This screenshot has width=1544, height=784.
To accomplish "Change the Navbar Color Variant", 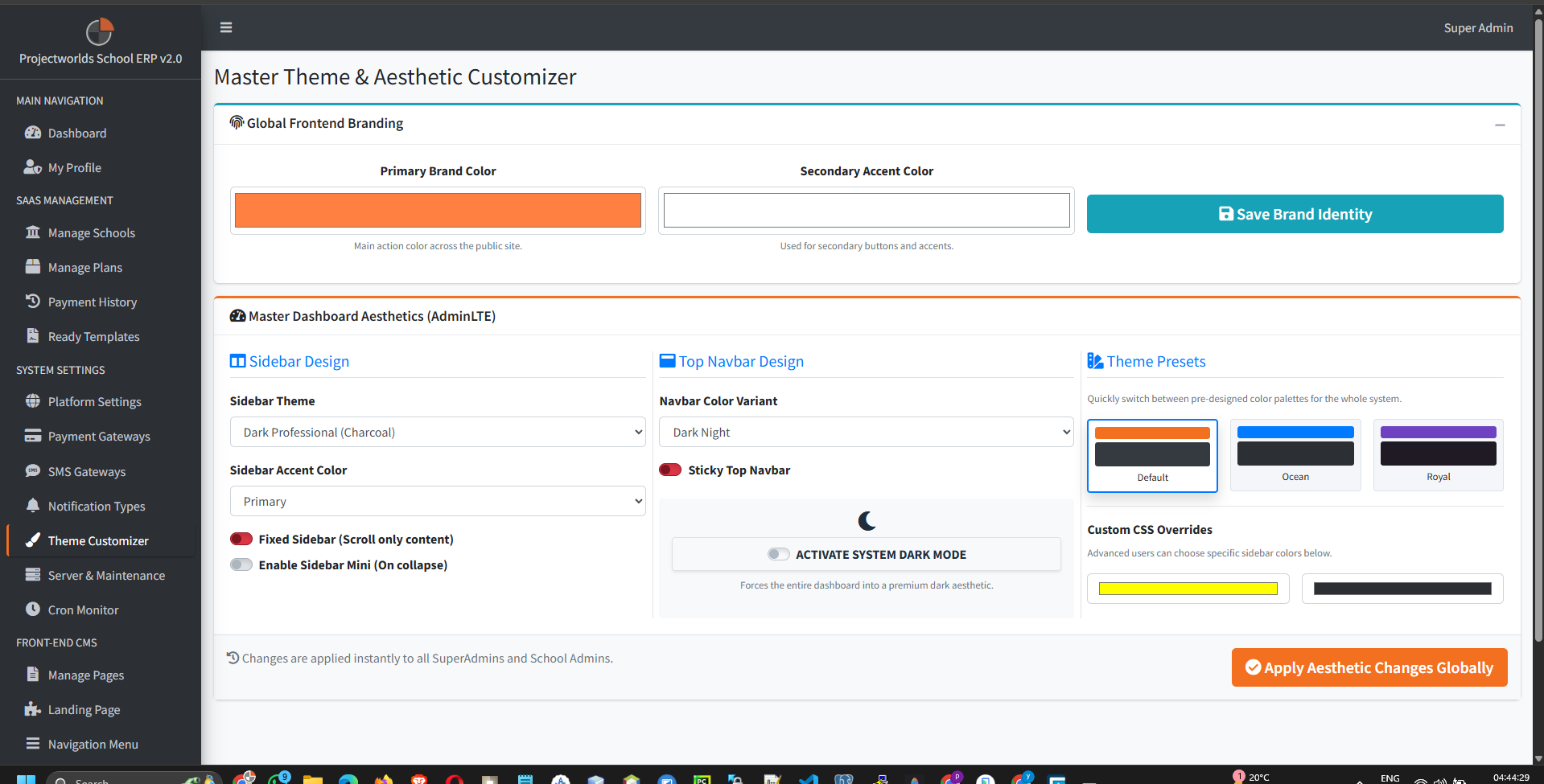I will coord(866,432).
